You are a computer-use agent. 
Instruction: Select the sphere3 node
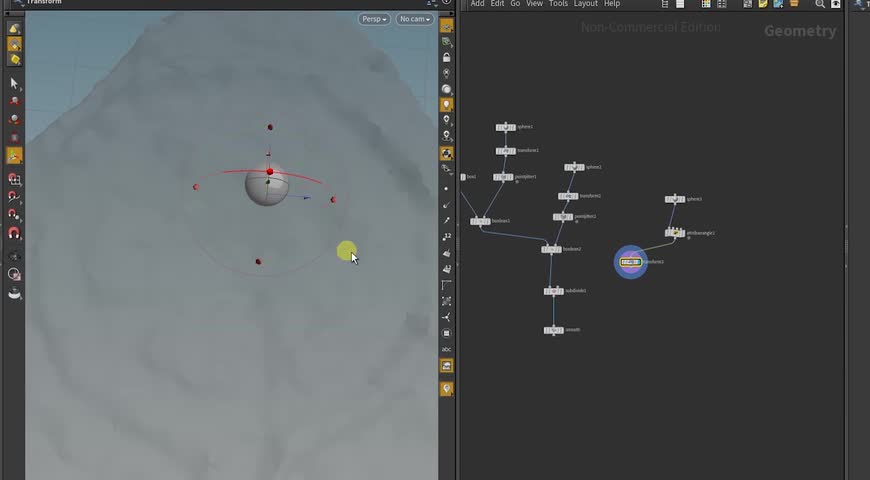tap(675, 199)
